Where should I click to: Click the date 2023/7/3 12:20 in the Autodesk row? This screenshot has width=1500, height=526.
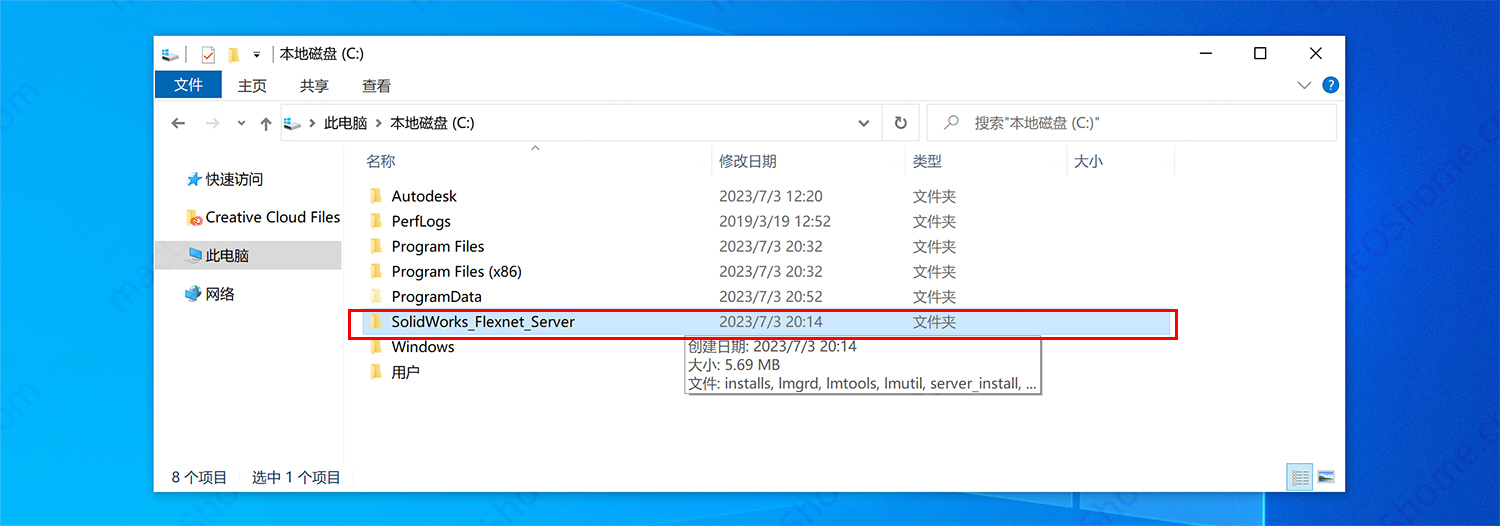click(x=771, y=196)
